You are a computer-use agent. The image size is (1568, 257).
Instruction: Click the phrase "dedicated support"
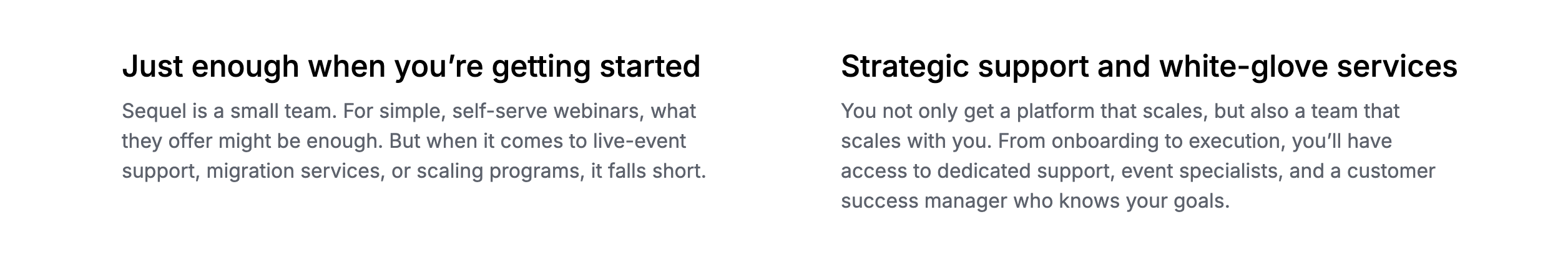point(1026,171)
